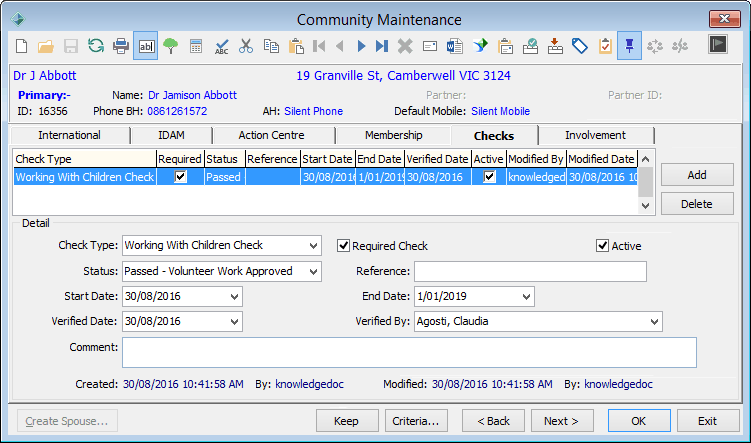Click the clipboard with card icon
Viewport: 751px width, 443px height.
505,46
